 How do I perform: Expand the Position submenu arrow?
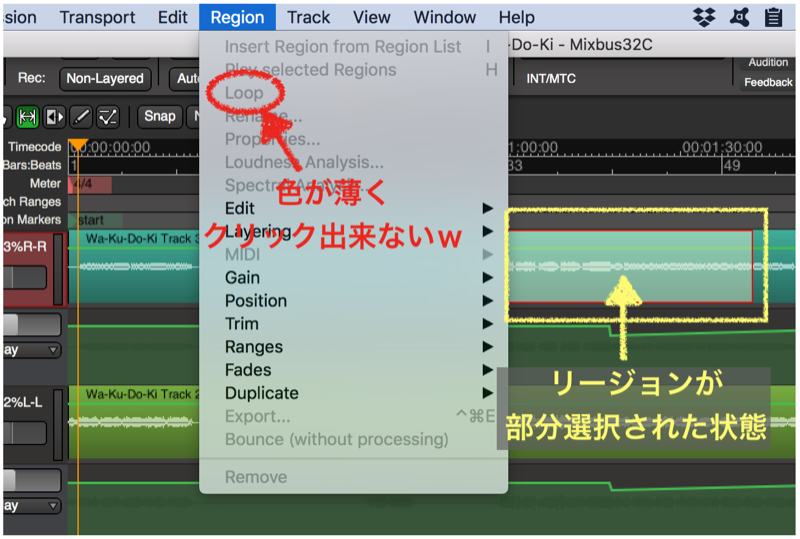[488, 301]
